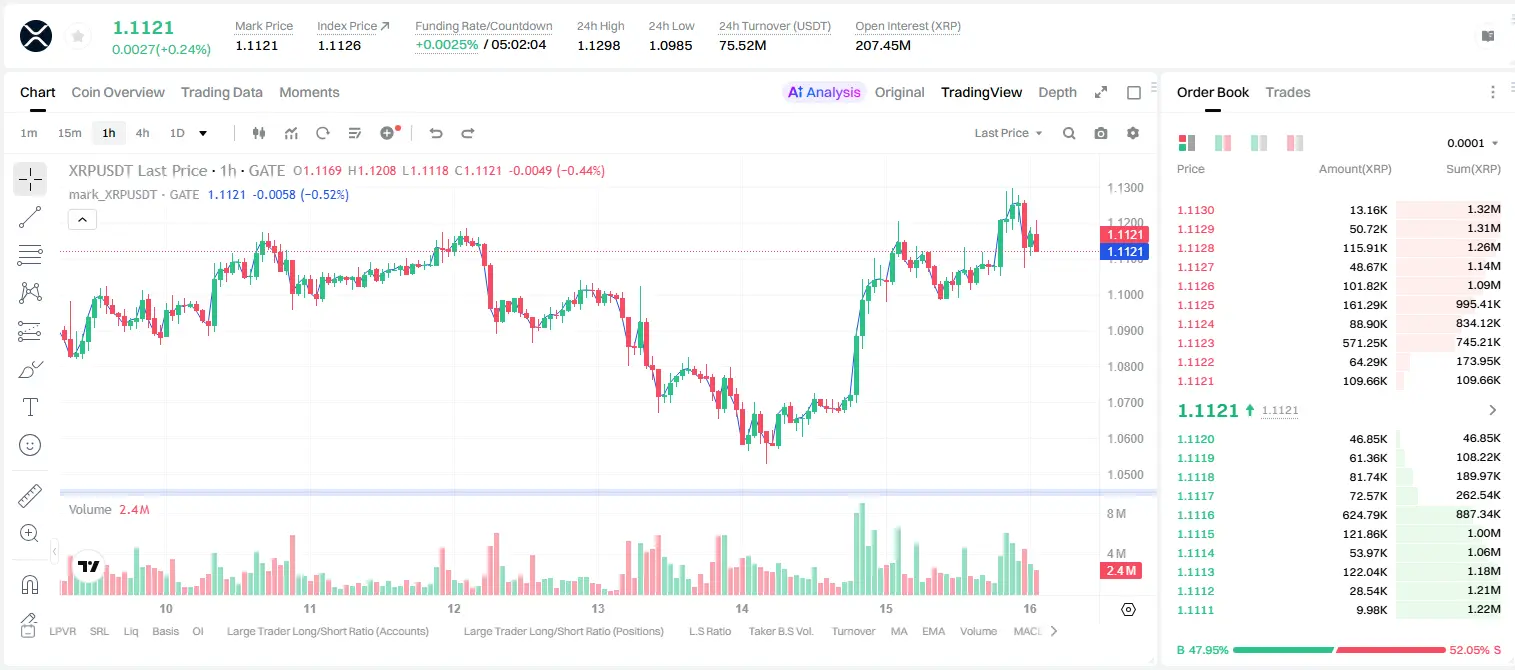Viewport: 1515px width, 670px height.
Task: Show only sell orders in order book
Action: pyautogui.click(x=1295, y=143)
